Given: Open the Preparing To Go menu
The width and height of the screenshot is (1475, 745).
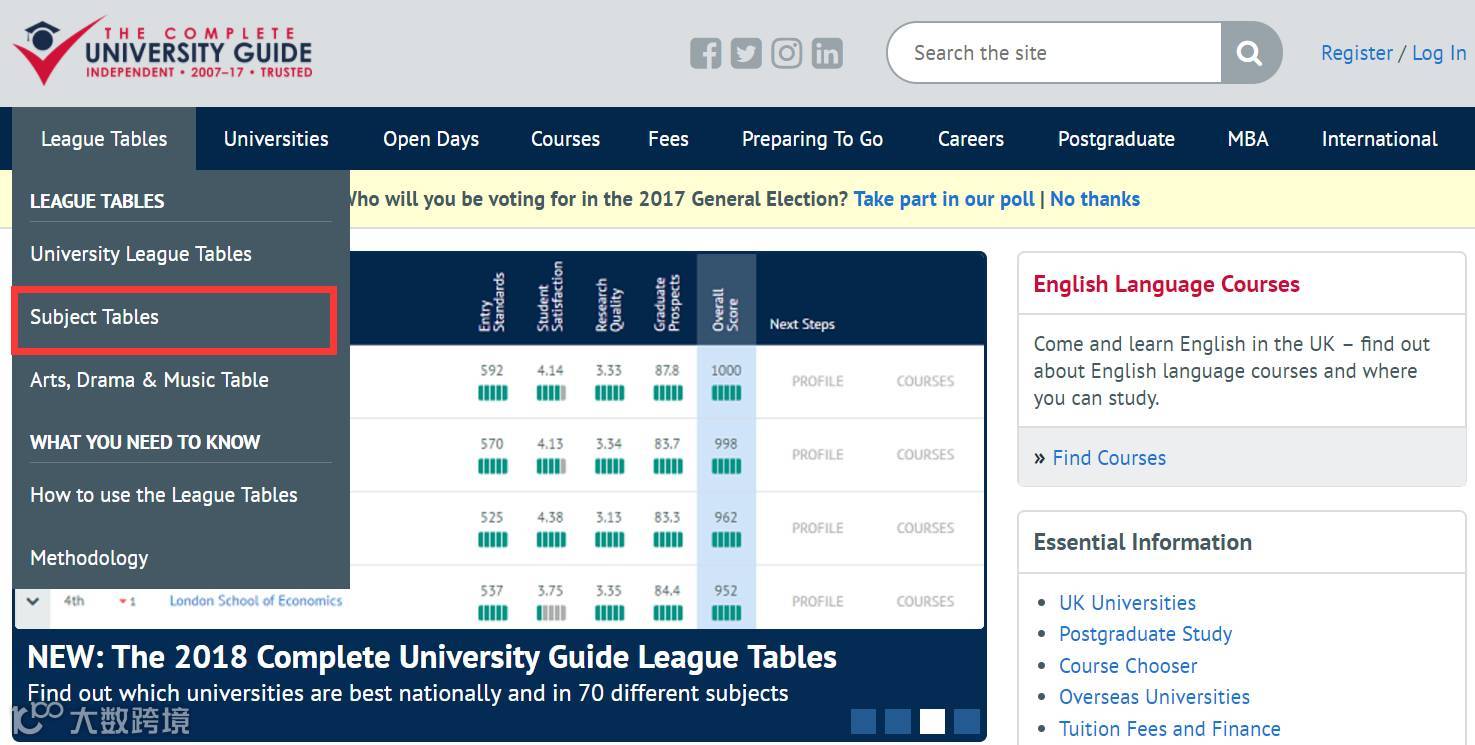Looking at the screenshot, I should pyautogui.click(x=812, y=139).
